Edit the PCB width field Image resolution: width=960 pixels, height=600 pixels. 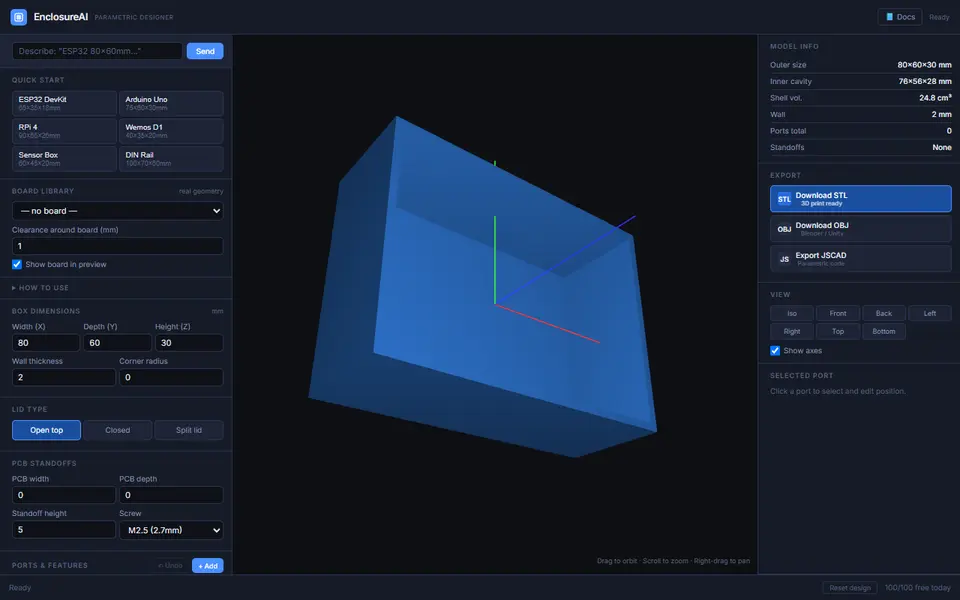[x=64, y=495]
